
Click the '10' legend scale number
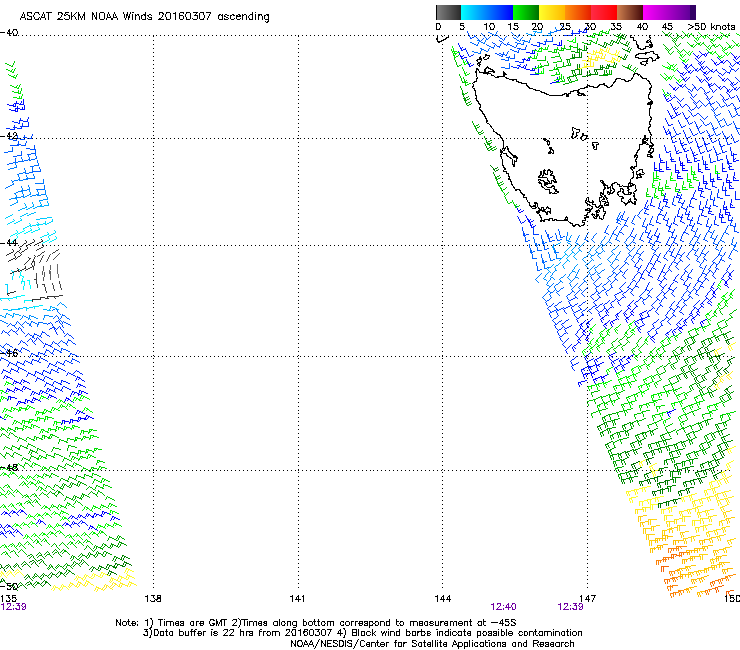(x=489, y=27)
